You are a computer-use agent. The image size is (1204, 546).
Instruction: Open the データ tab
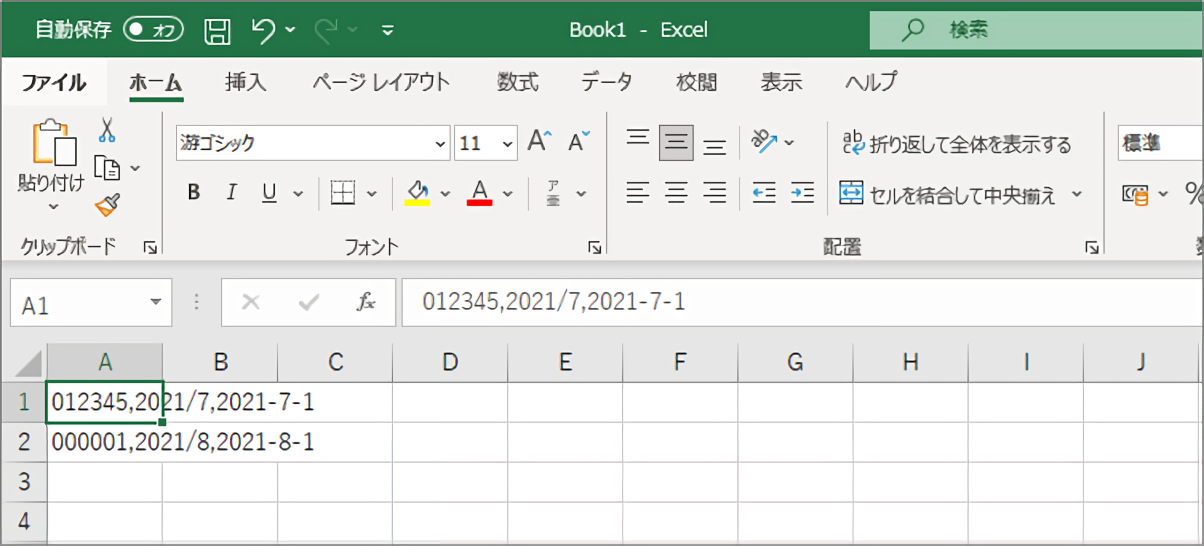pos(607,82)
